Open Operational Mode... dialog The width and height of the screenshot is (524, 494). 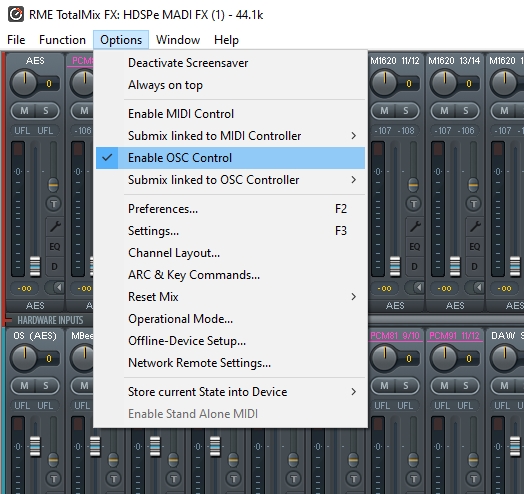click(x=230, y=319)
